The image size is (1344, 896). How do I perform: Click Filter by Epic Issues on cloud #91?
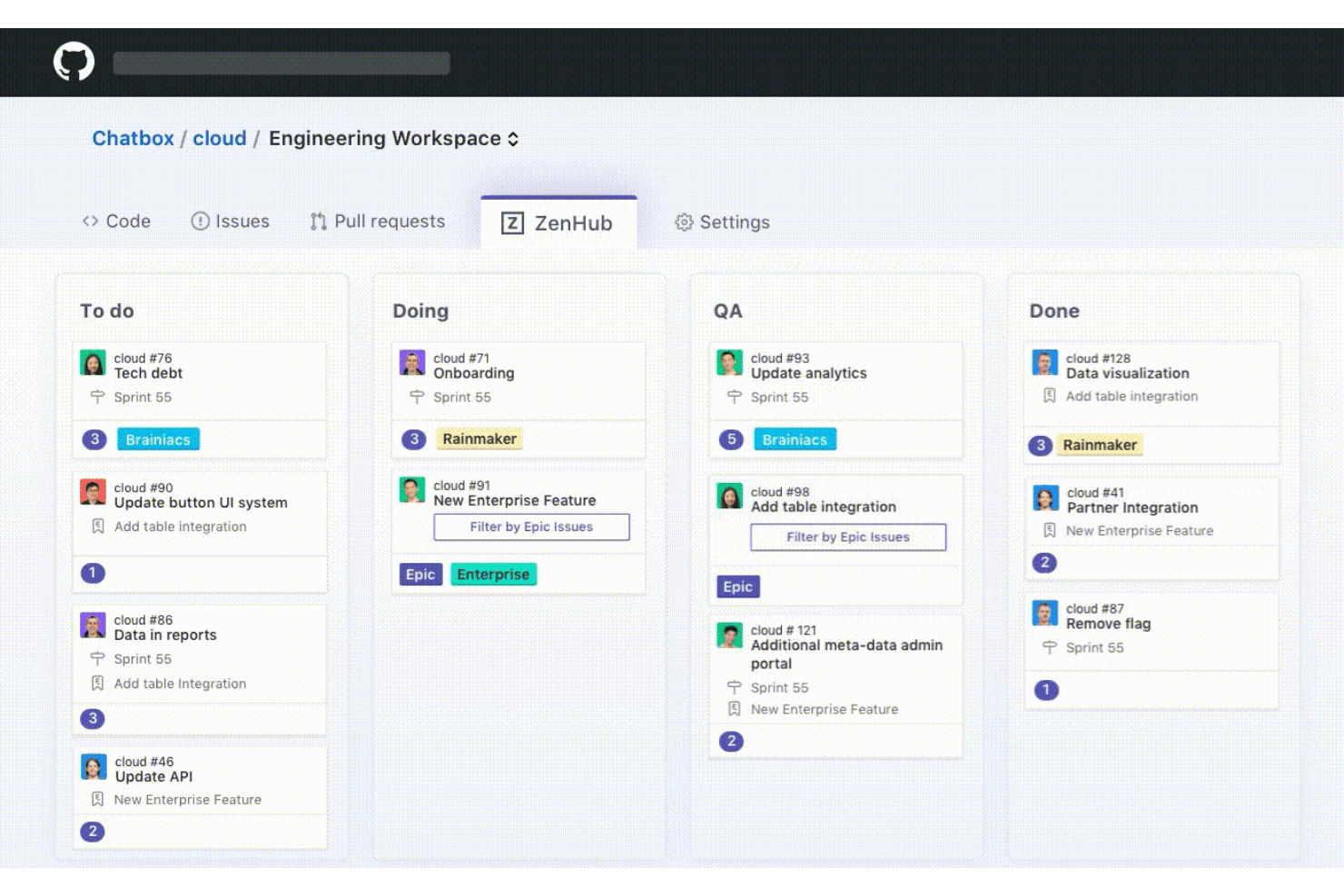531,527
